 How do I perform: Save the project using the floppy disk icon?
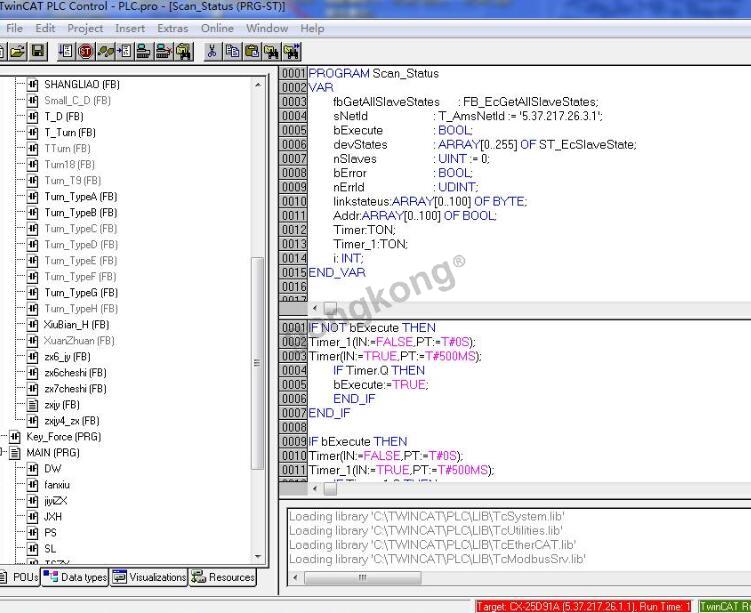click(x=38, y=51)
